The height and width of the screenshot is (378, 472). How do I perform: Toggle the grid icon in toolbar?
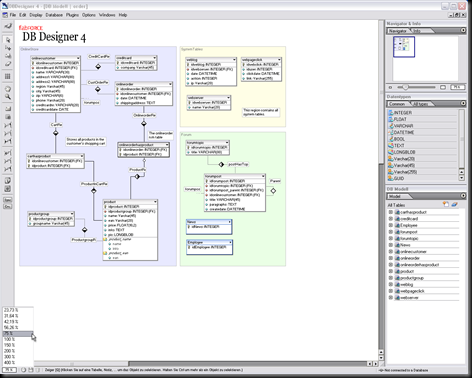8,76
